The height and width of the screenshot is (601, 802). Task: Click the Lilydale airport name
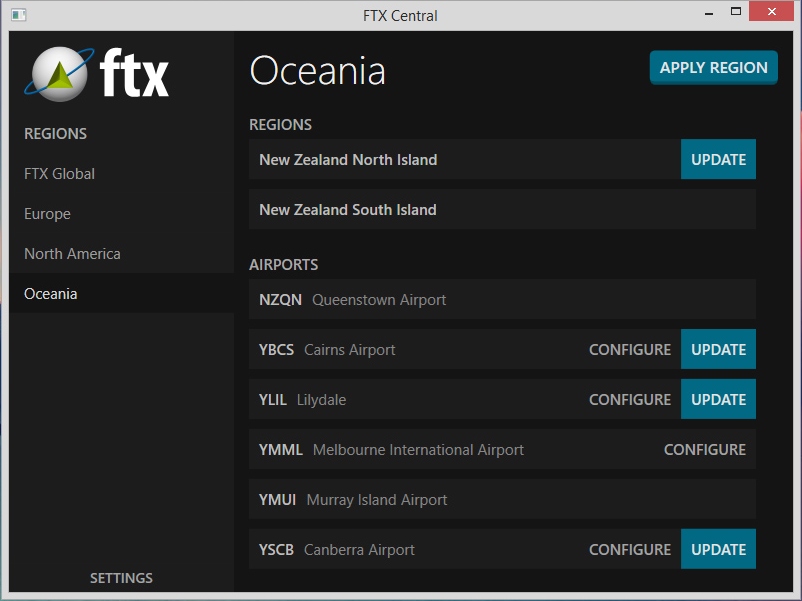coord(321,400)
